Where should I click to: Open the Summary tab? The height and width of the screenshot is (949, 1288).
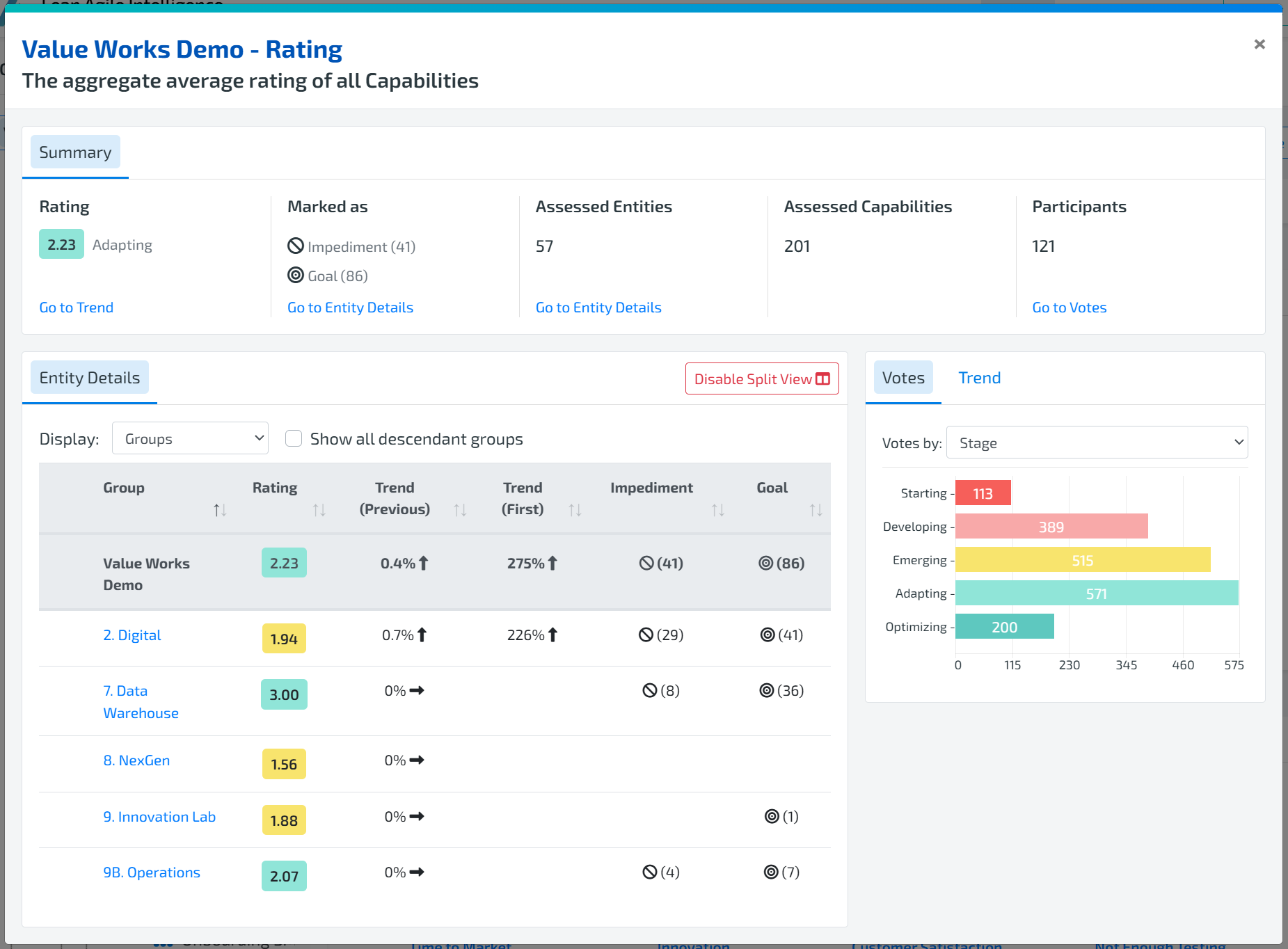pyautogui.click(x=75, y=152)
